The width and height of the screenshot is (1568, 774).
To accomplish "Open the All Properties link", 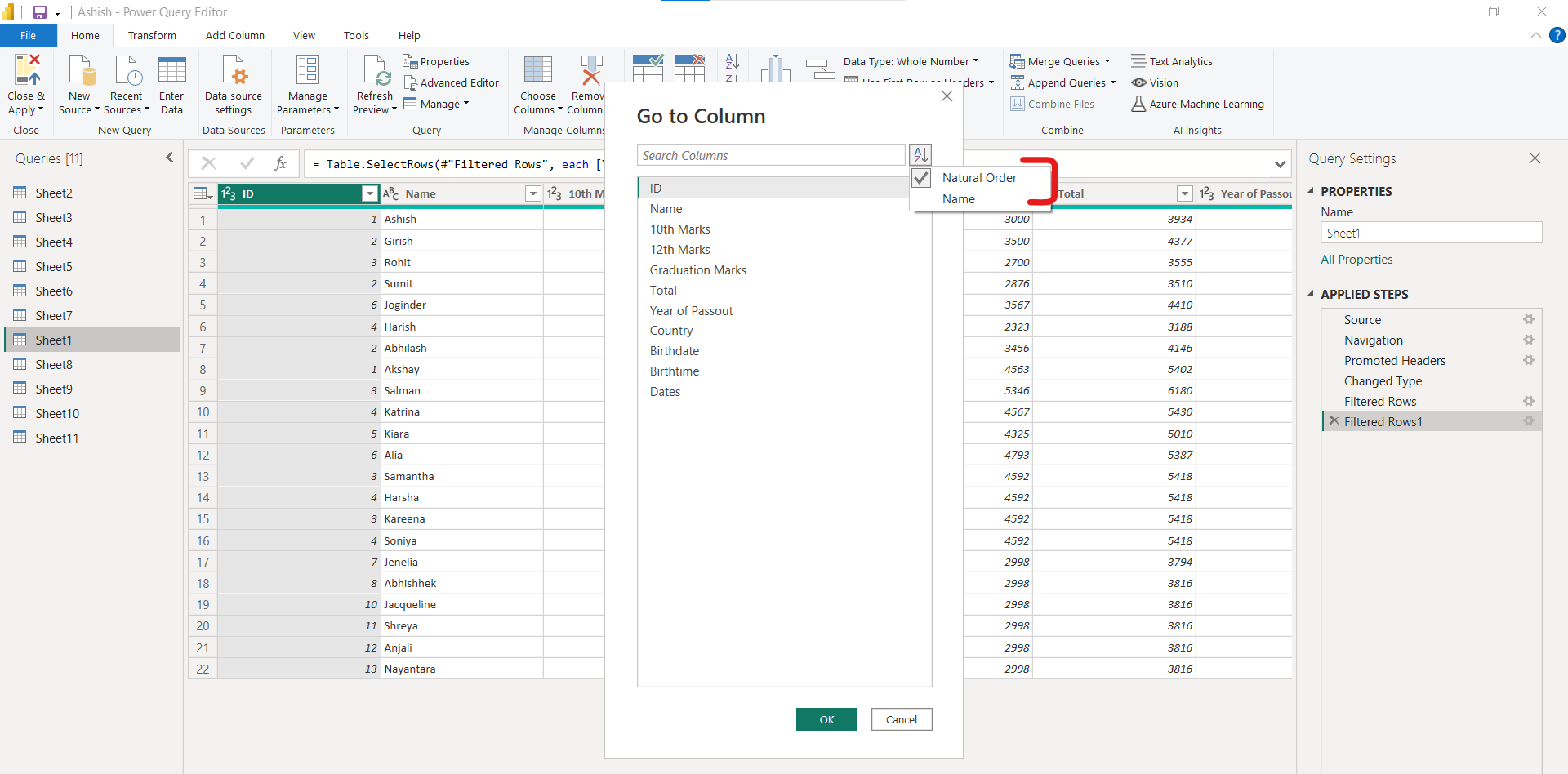I will [x=1356, y=260].
